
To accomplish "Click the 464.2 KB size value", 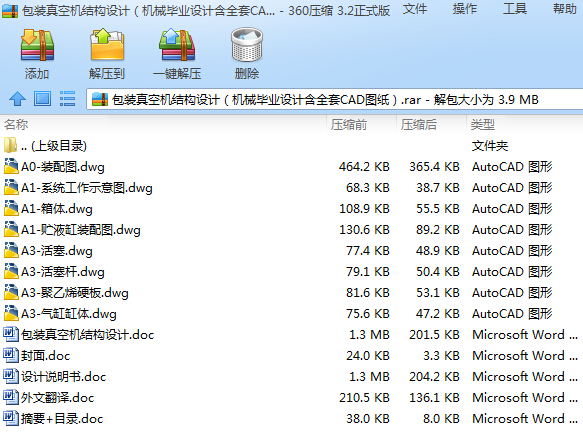I will [x=364, y=167].
